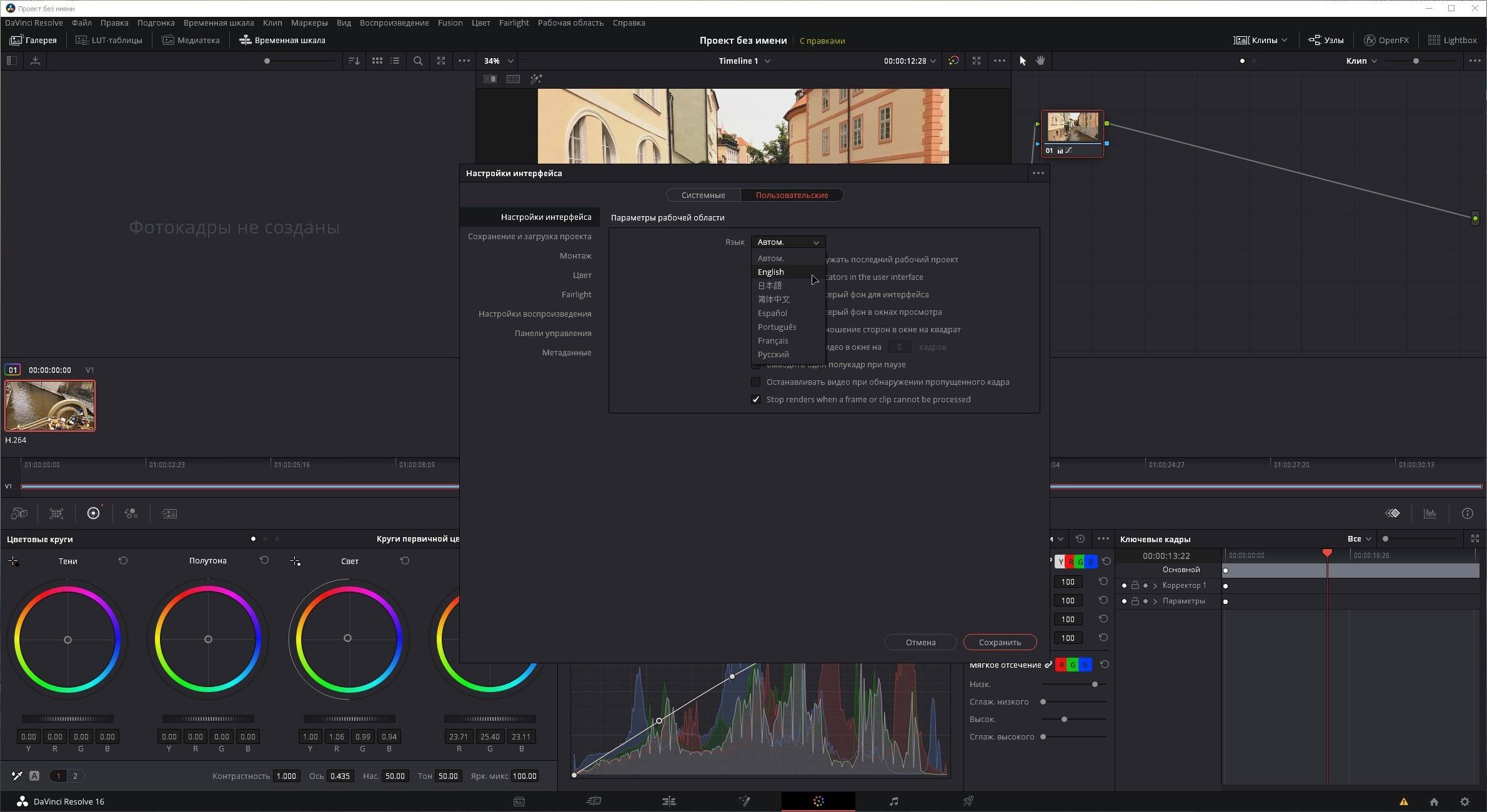Open the Язык language dropdown
Screen dimensions: 1487x812
coord(788,242)
